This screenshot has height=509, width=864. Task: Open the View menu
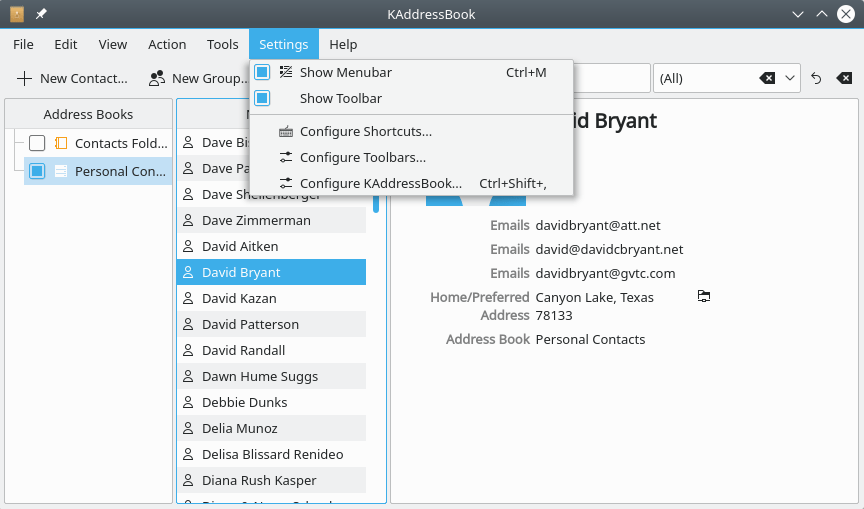112,45
